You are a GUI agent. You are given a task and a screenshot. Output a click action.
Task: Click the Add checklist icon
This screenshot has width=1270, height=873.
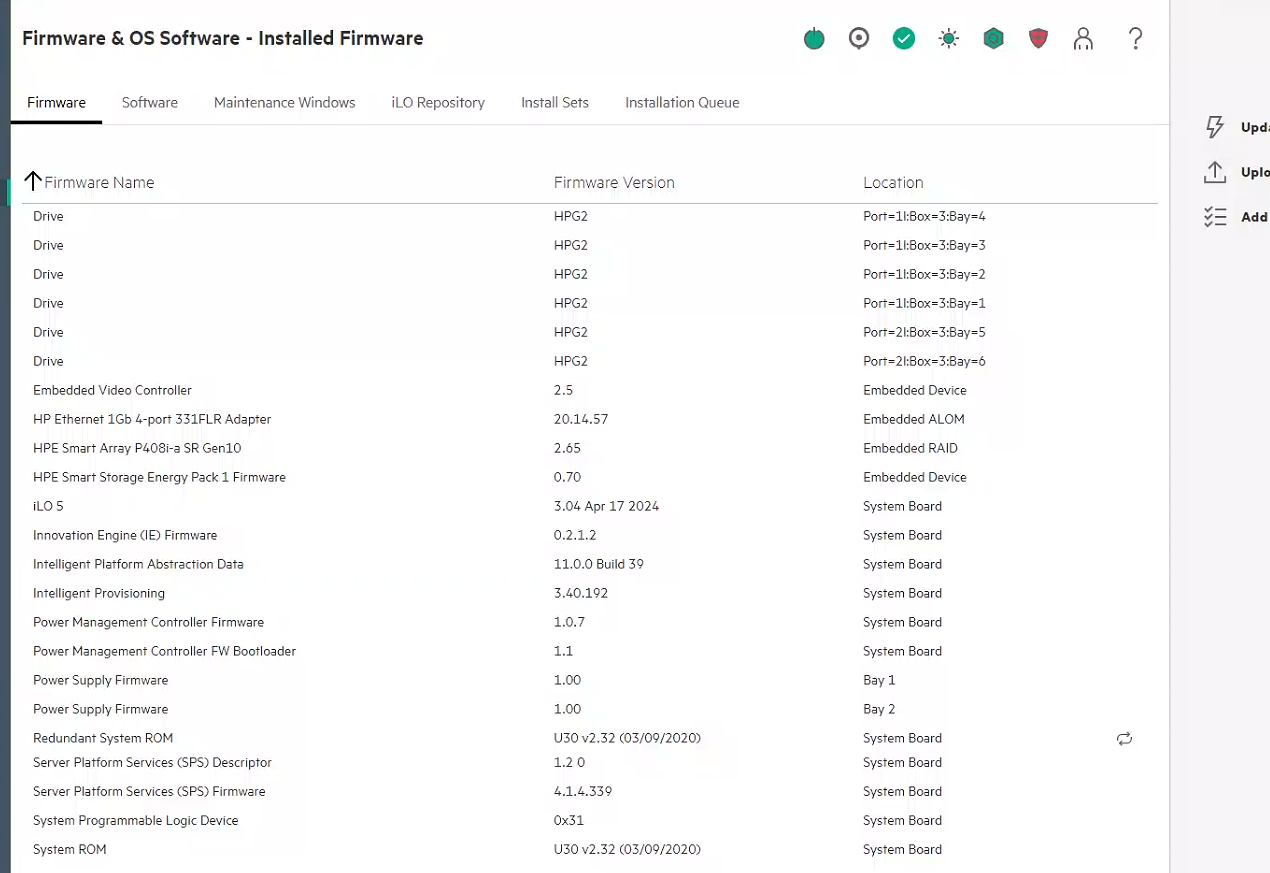tap(1215, 217)
